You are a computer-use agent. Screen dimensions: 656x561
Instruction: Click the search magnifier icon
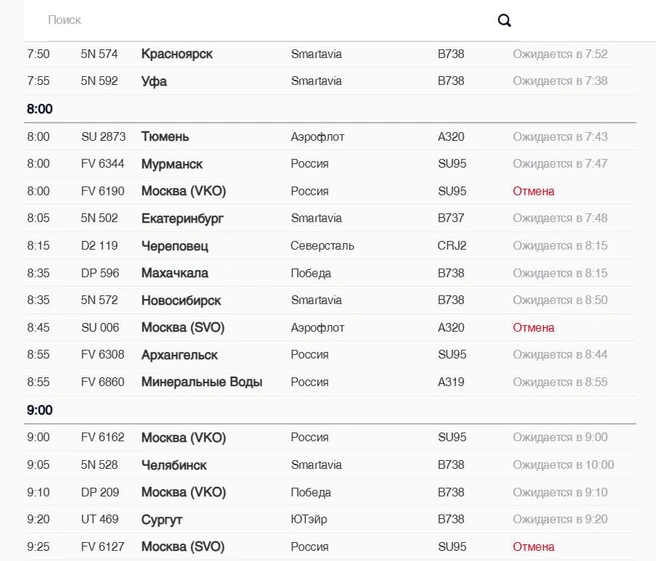coord(504,20)
